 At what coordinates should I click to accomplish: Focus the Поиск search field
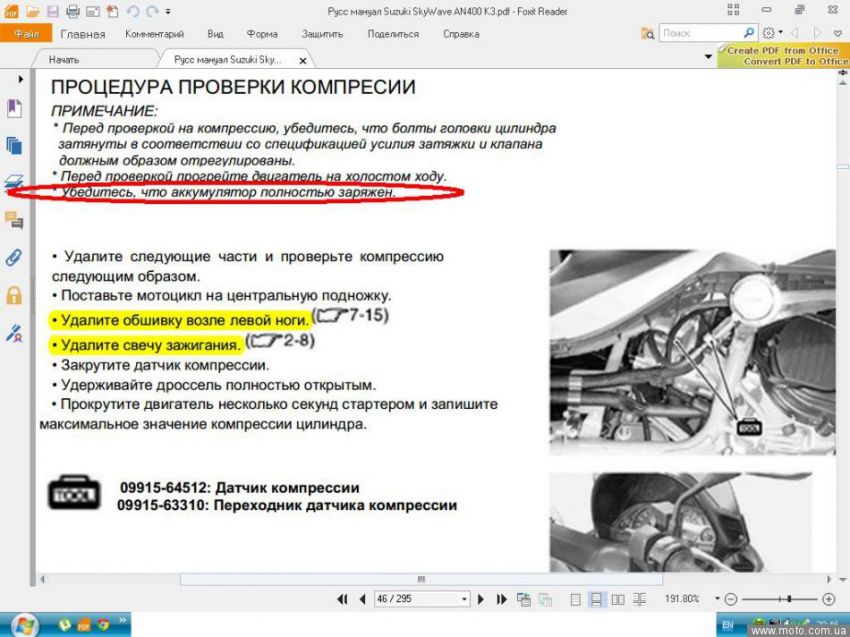click(x=700, y=33)
